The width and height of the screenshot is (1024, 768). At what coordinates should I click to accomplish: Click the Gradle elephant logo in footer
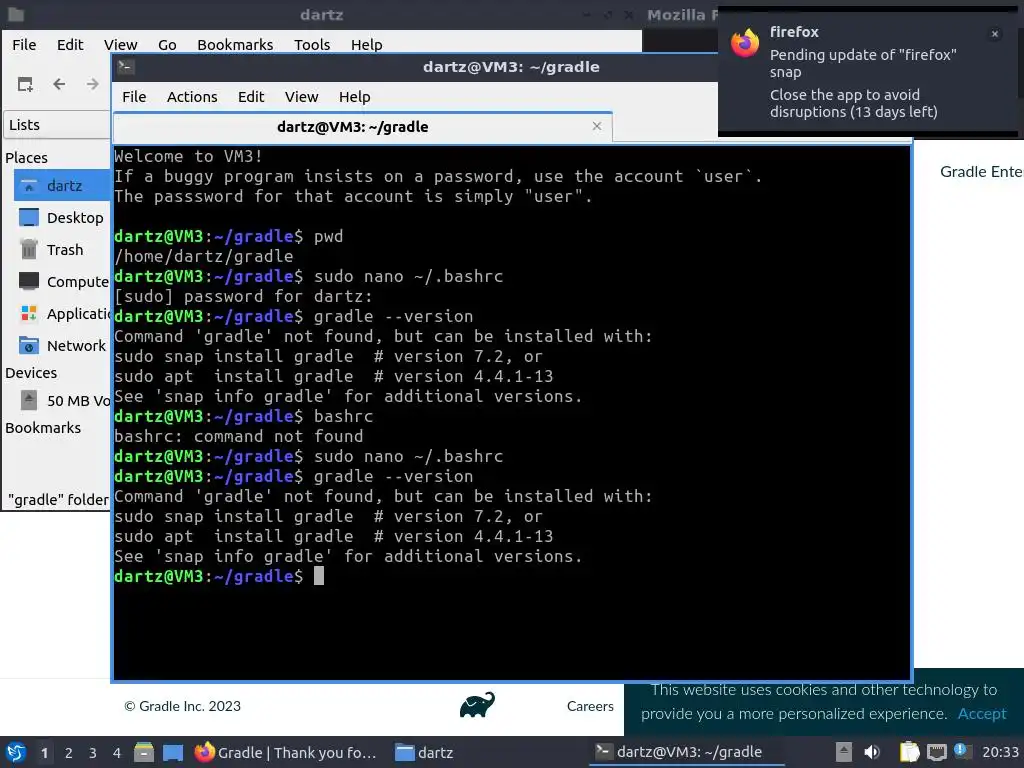click(x=477, y=705)
